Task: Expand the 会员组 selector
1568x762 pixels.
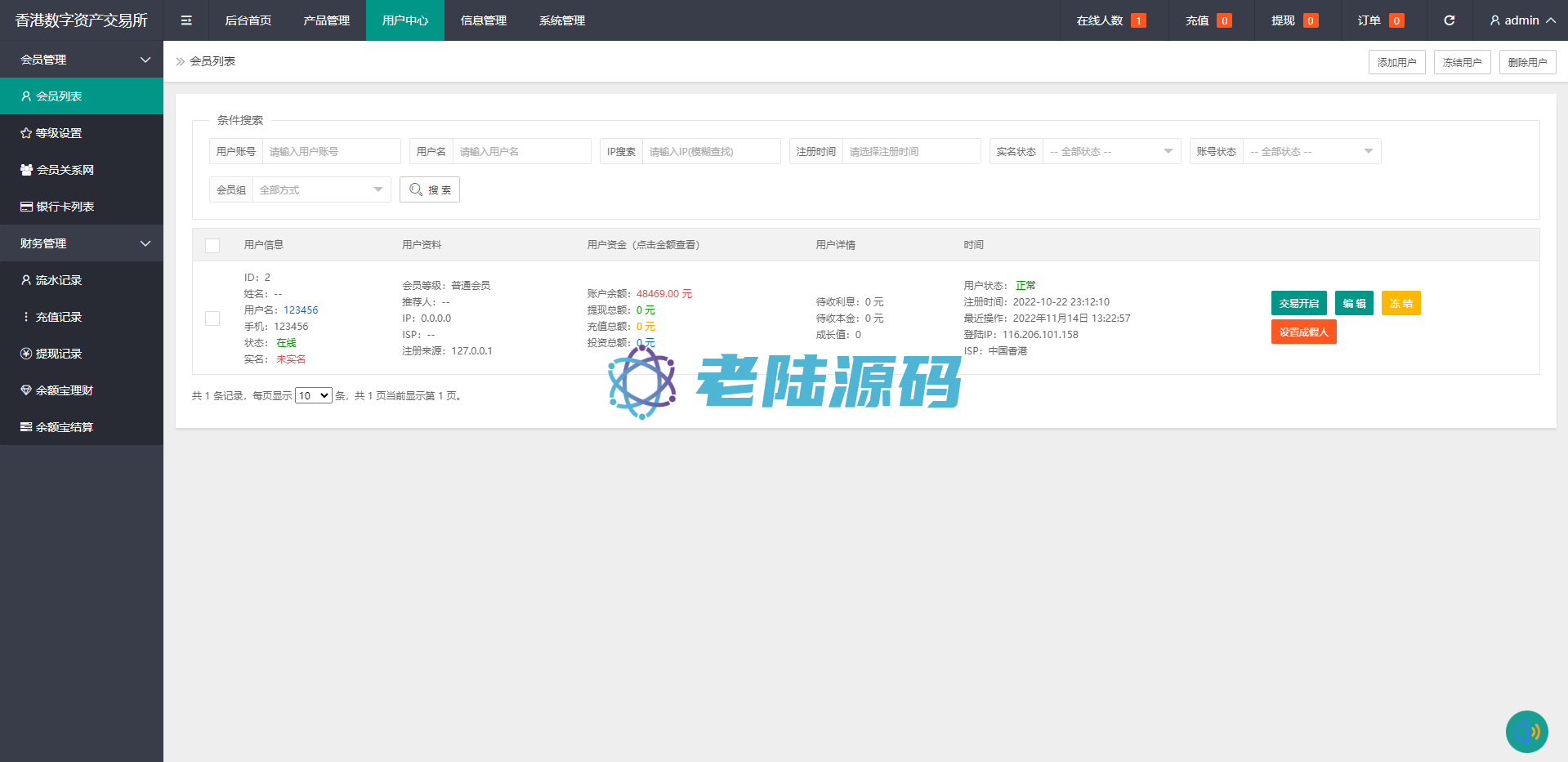Action: (x=320, y=189)
